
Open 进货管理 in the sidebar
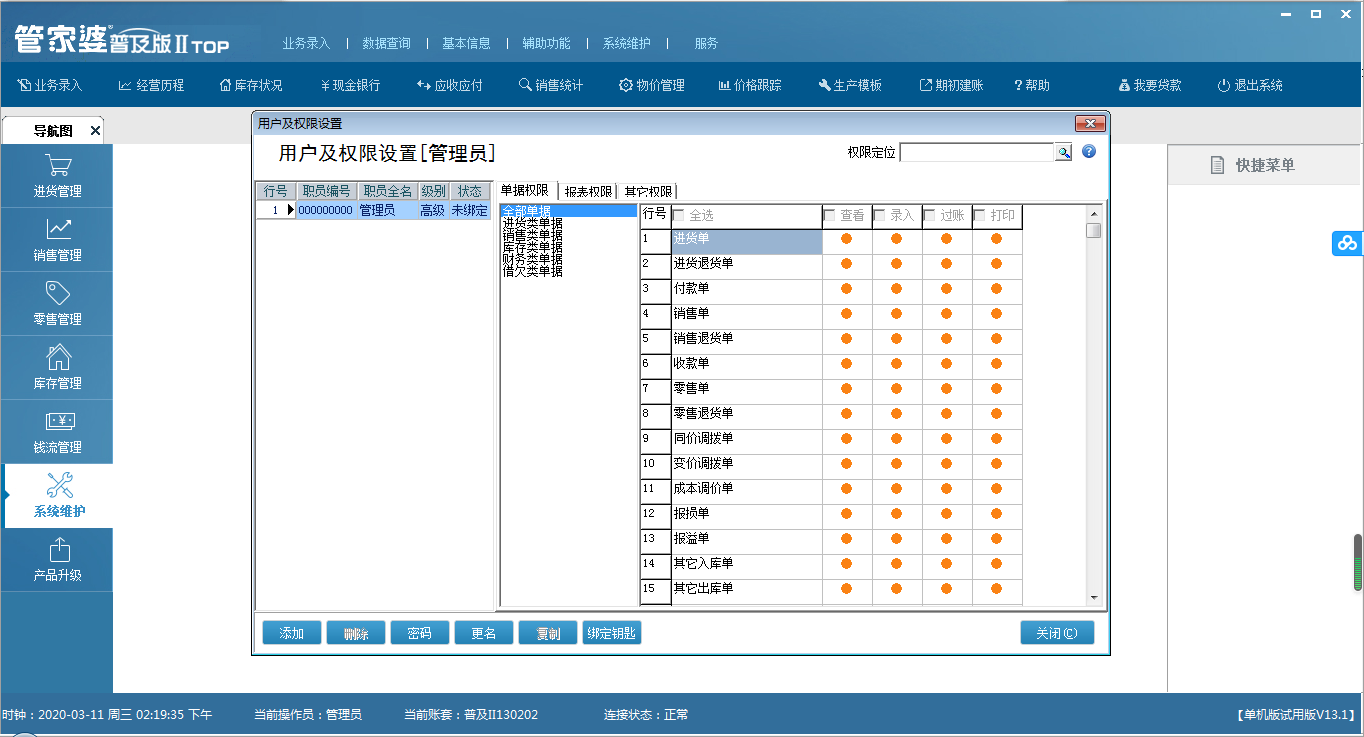(x=57, y=176)
